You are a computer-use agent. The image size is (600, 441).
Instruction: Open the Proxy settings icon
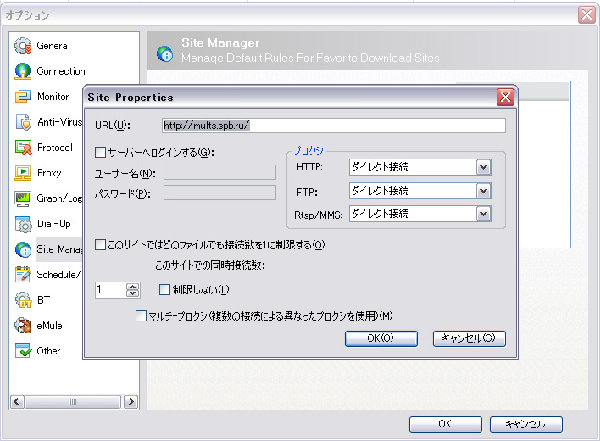(x=22, y=172)
